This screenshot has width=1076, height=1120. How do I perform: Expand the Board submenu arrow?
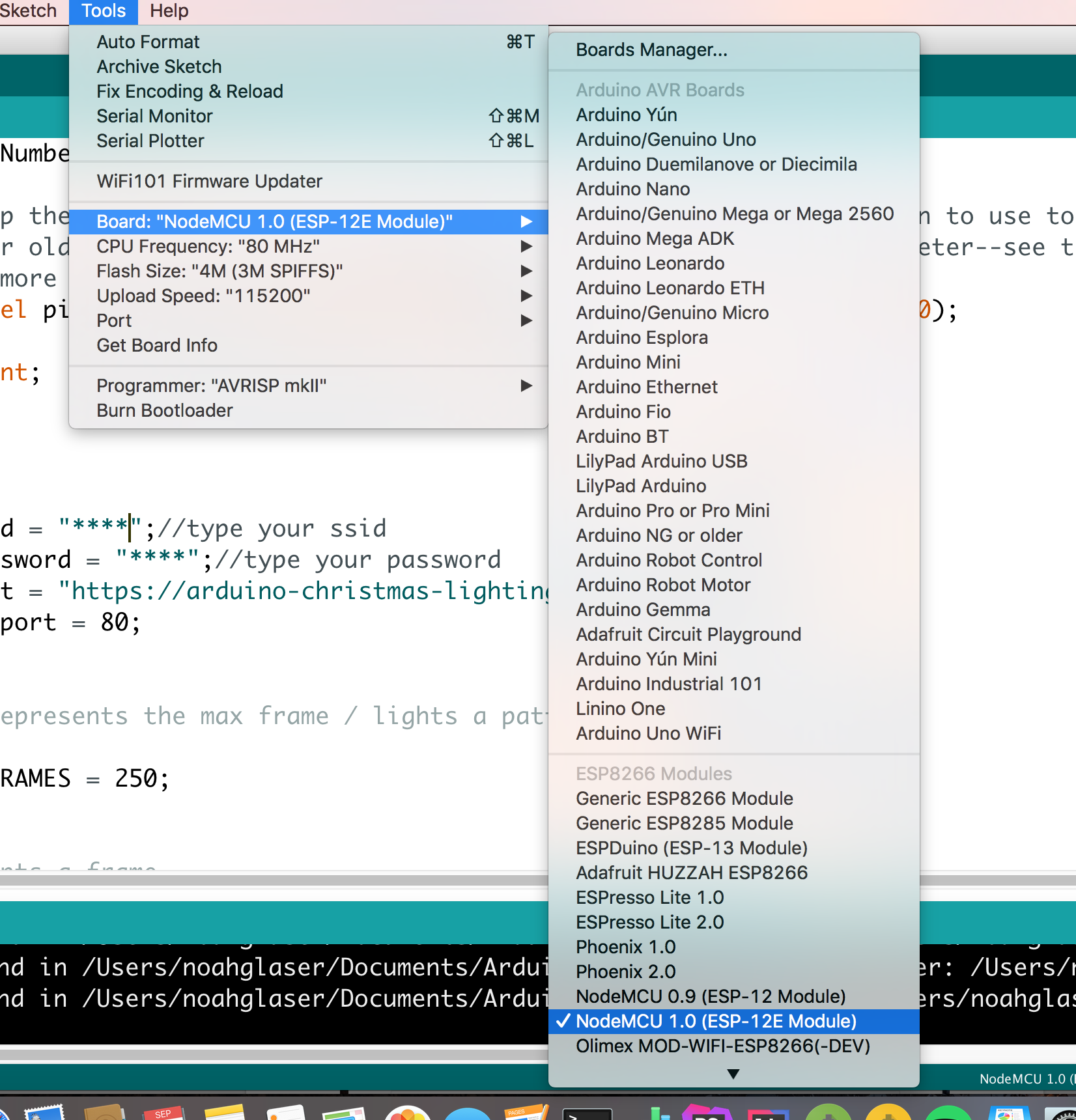[527, 221]
